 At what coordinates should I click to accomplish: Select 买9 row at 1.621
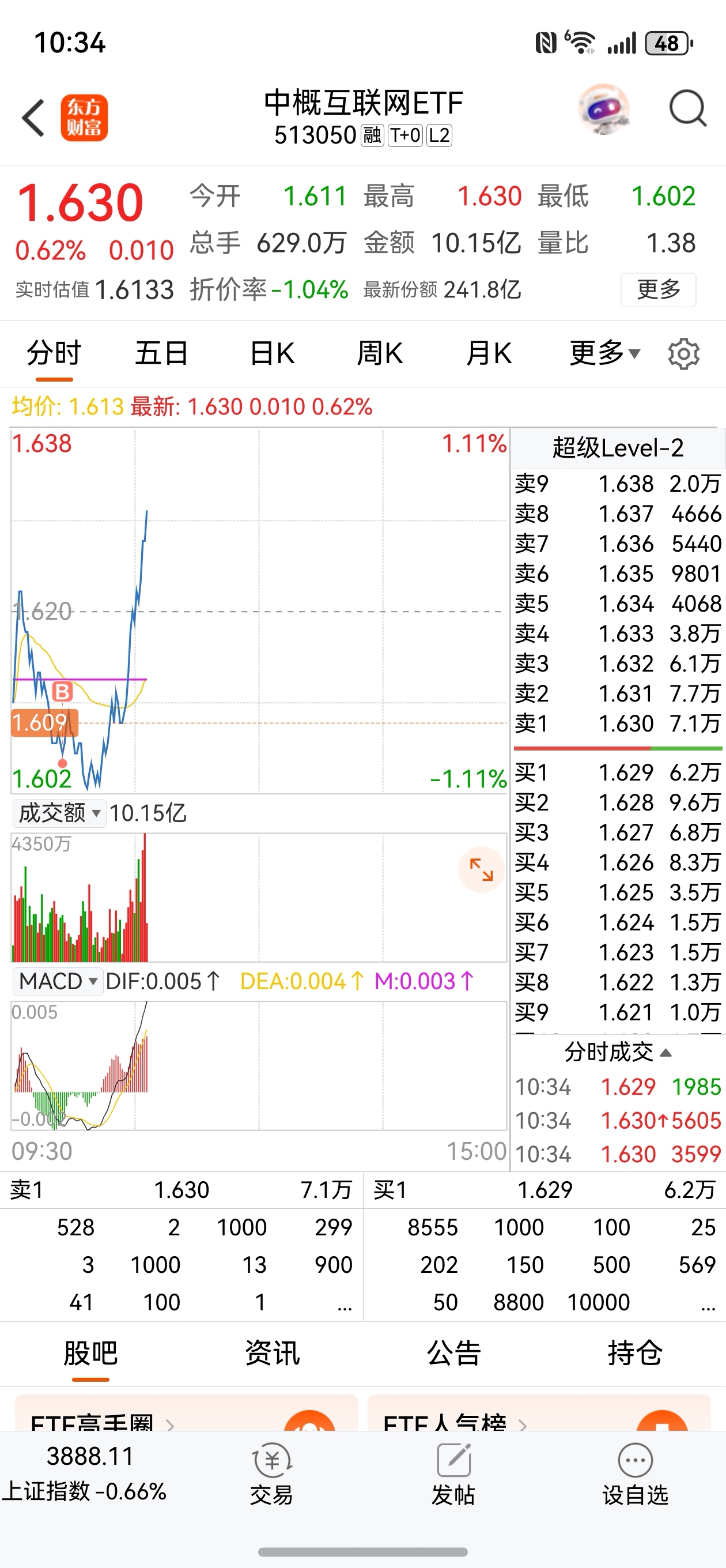[x=618, y=1012]
